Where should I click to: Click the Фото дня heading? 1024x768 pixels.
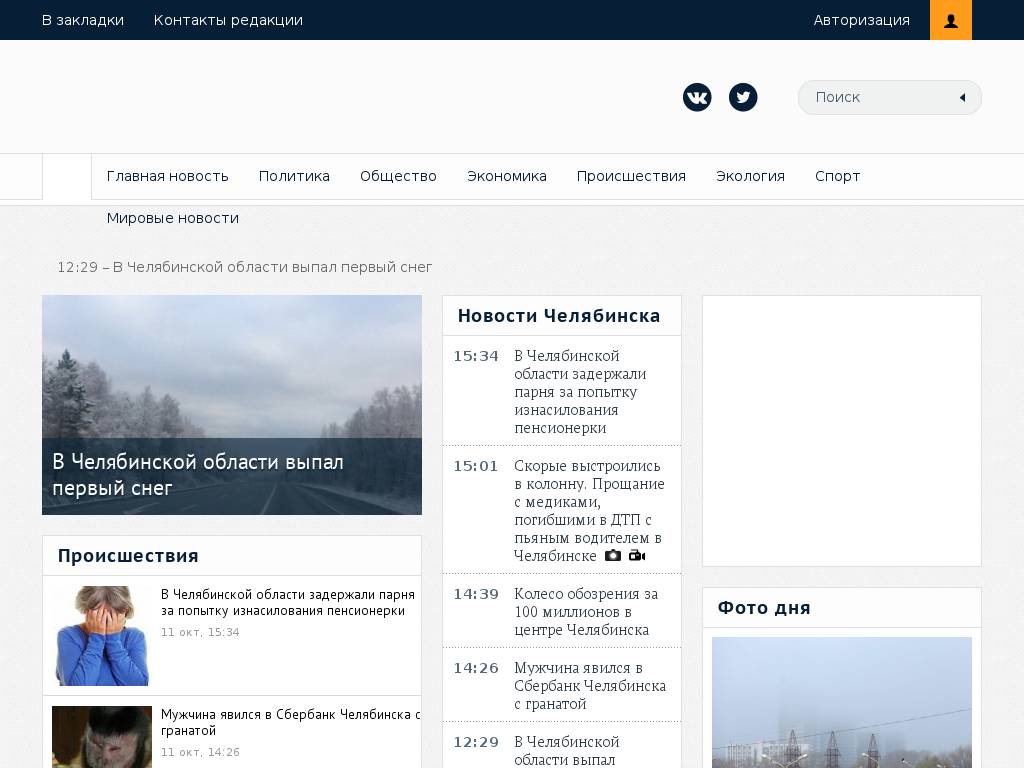pos(764,608)
